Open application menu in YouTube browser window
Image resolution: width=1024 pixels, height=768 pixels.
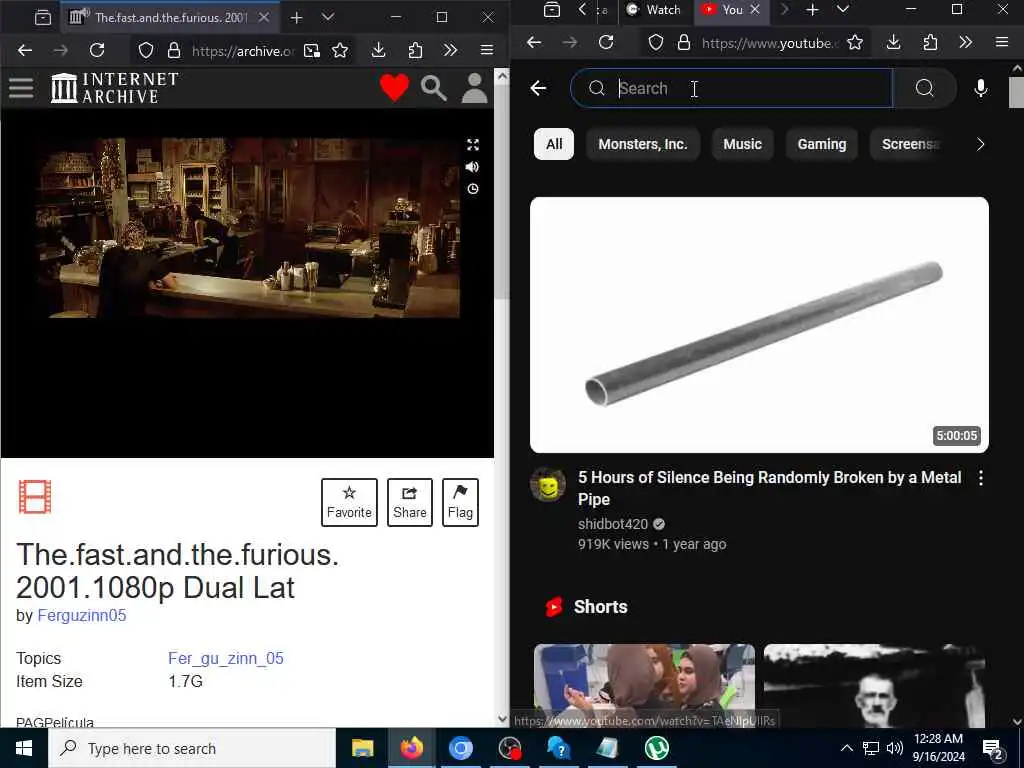(1002, 43)
